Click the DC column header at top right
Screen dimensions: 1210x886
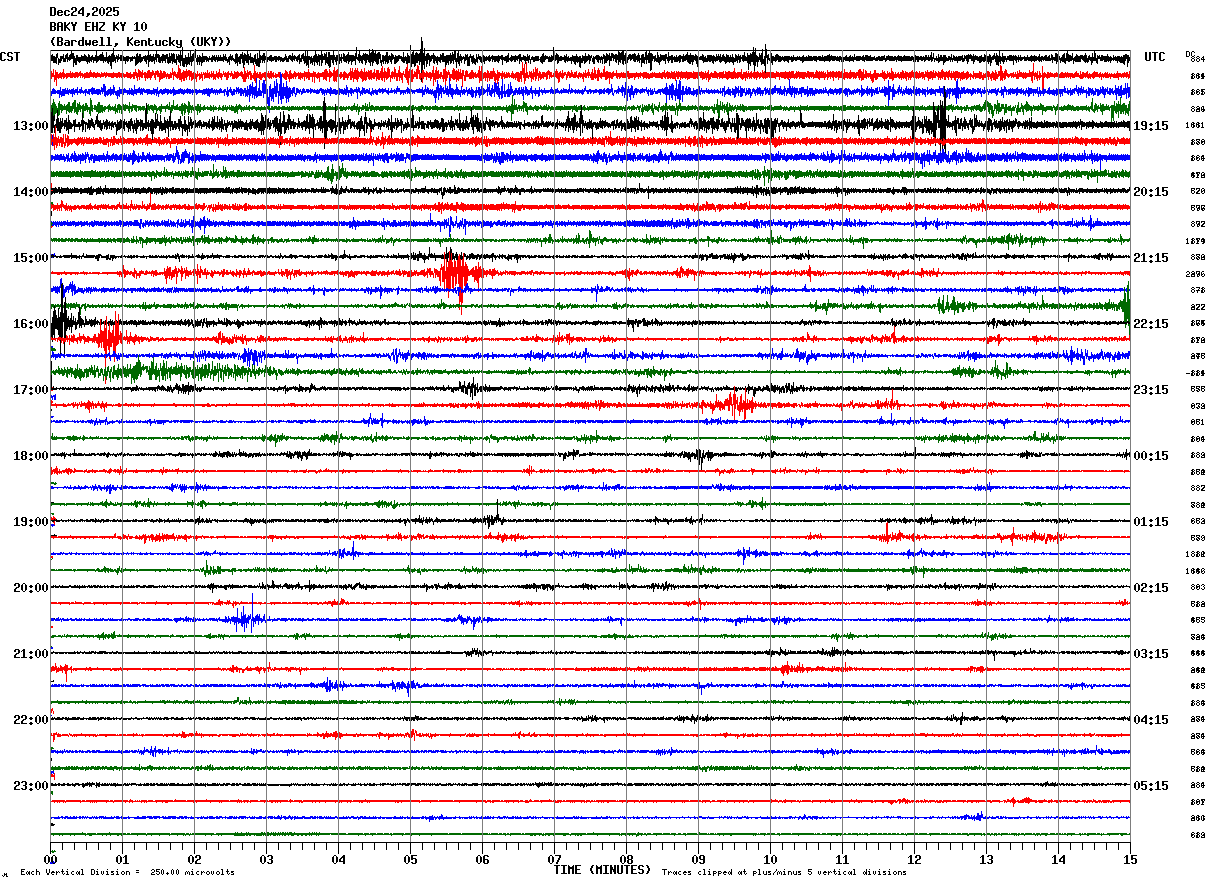pos(1190,54)
